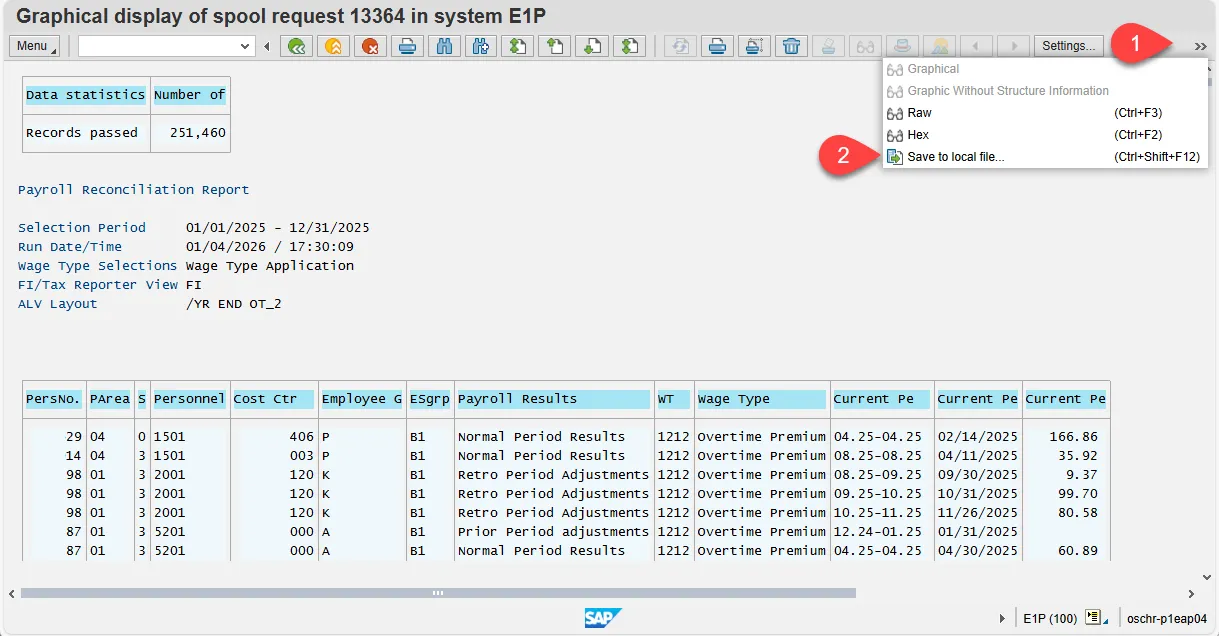The width and height of the screenshot is (1219, 636).
Task: Click the Find Next binoculars-plus icon
Action: point(480,46)
